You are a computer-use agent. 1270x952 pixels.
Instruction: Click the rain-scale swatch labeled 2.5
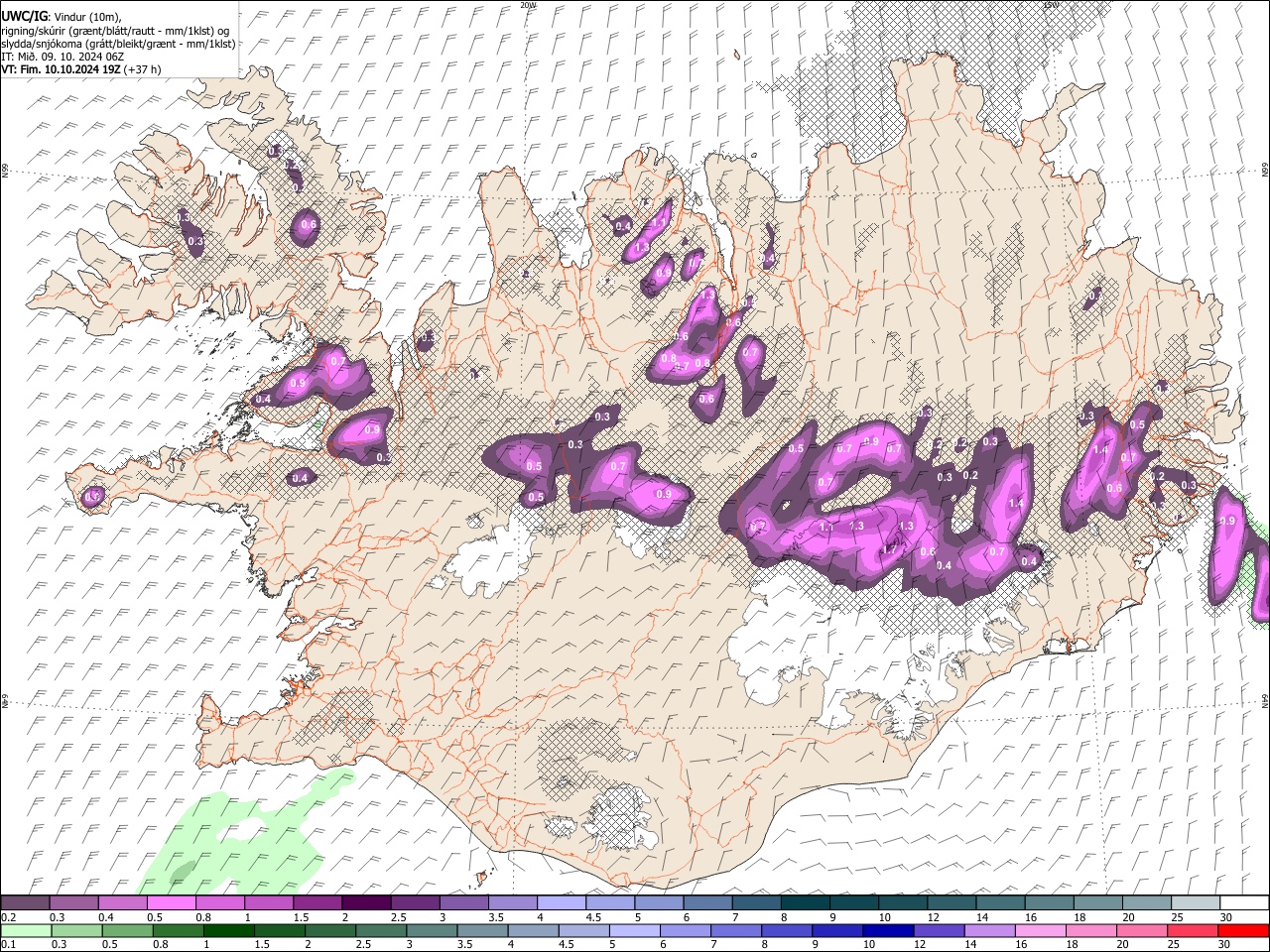point(381,931)
